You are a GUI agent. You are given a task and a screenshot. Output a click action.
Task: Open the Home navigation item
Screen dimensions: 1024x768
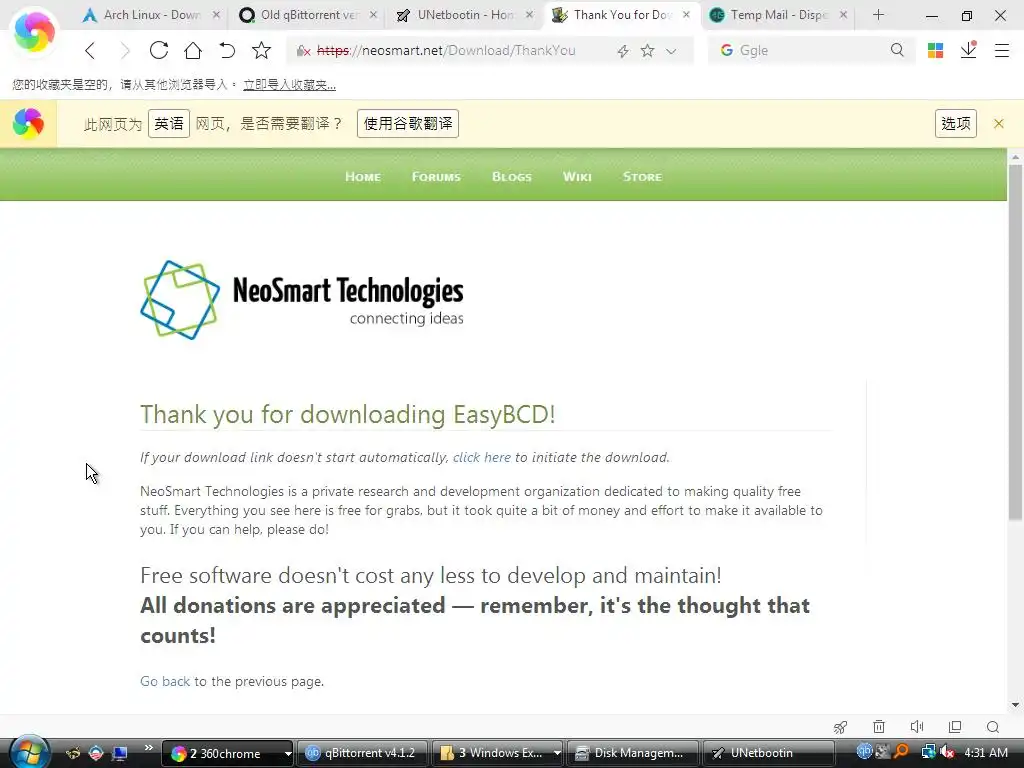pyautogui.click(x=363, y=177)
